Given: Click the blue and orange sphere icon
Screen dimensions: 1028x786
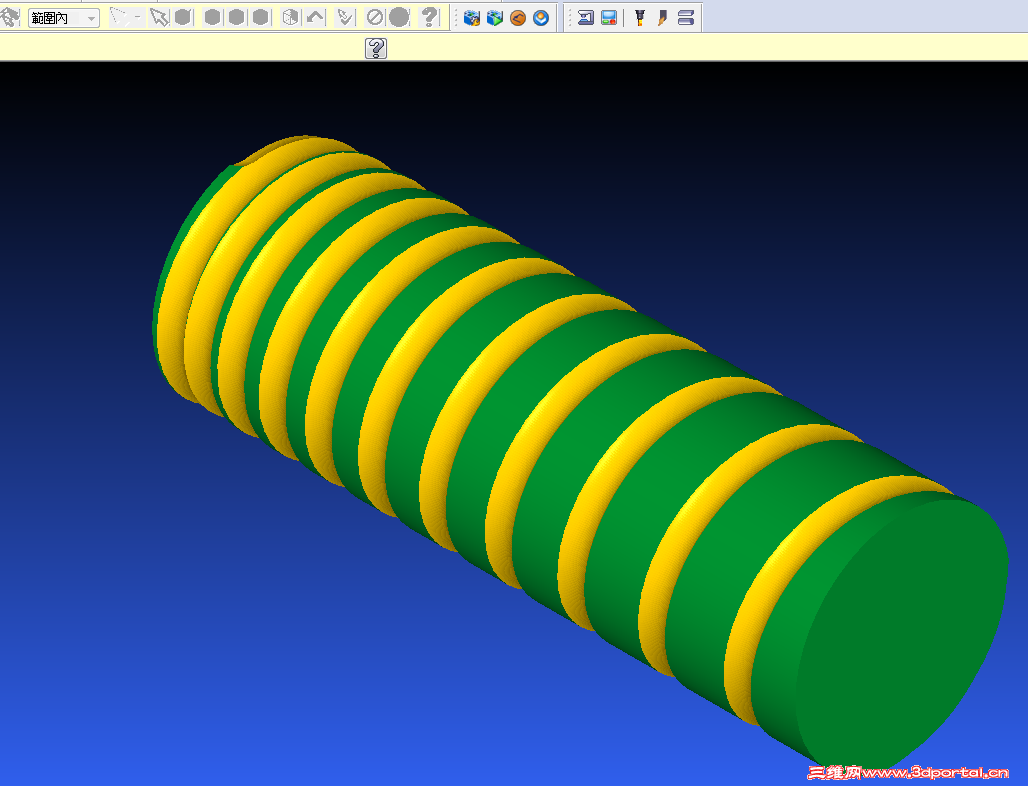Looking at the screenshot, I should (541, 18).
